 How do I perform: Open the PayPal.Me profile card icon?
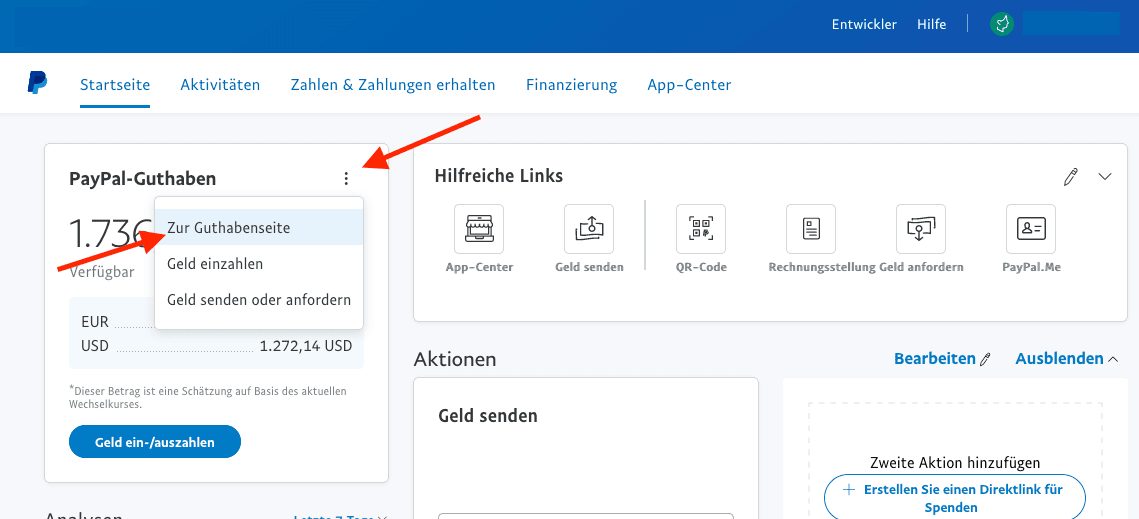pos(1031,229)
